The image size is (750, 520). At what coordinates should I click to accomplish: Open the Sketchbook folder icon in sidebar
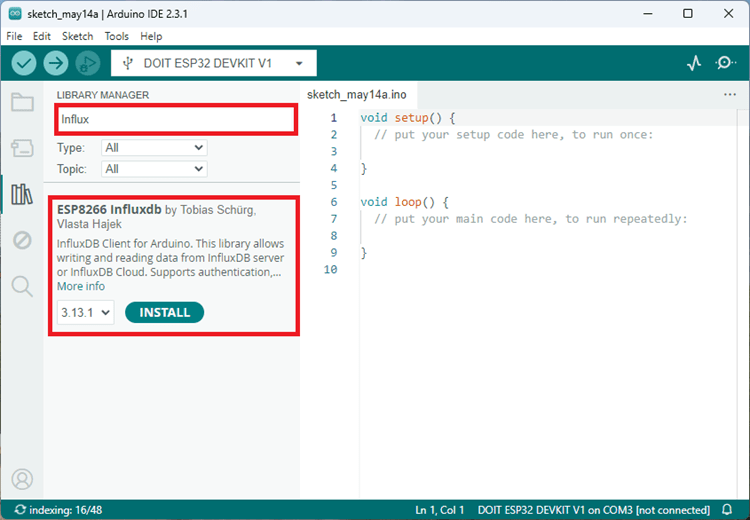[21, 102]
